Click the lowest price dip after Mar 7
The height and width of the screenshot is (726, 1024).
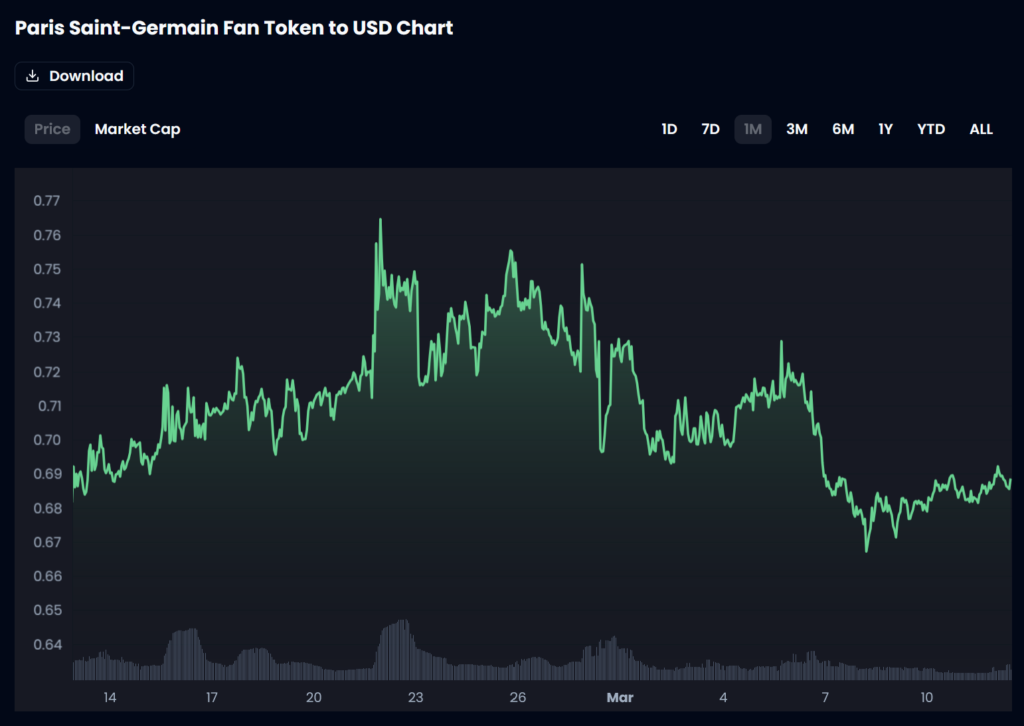(x=867, y=549)
